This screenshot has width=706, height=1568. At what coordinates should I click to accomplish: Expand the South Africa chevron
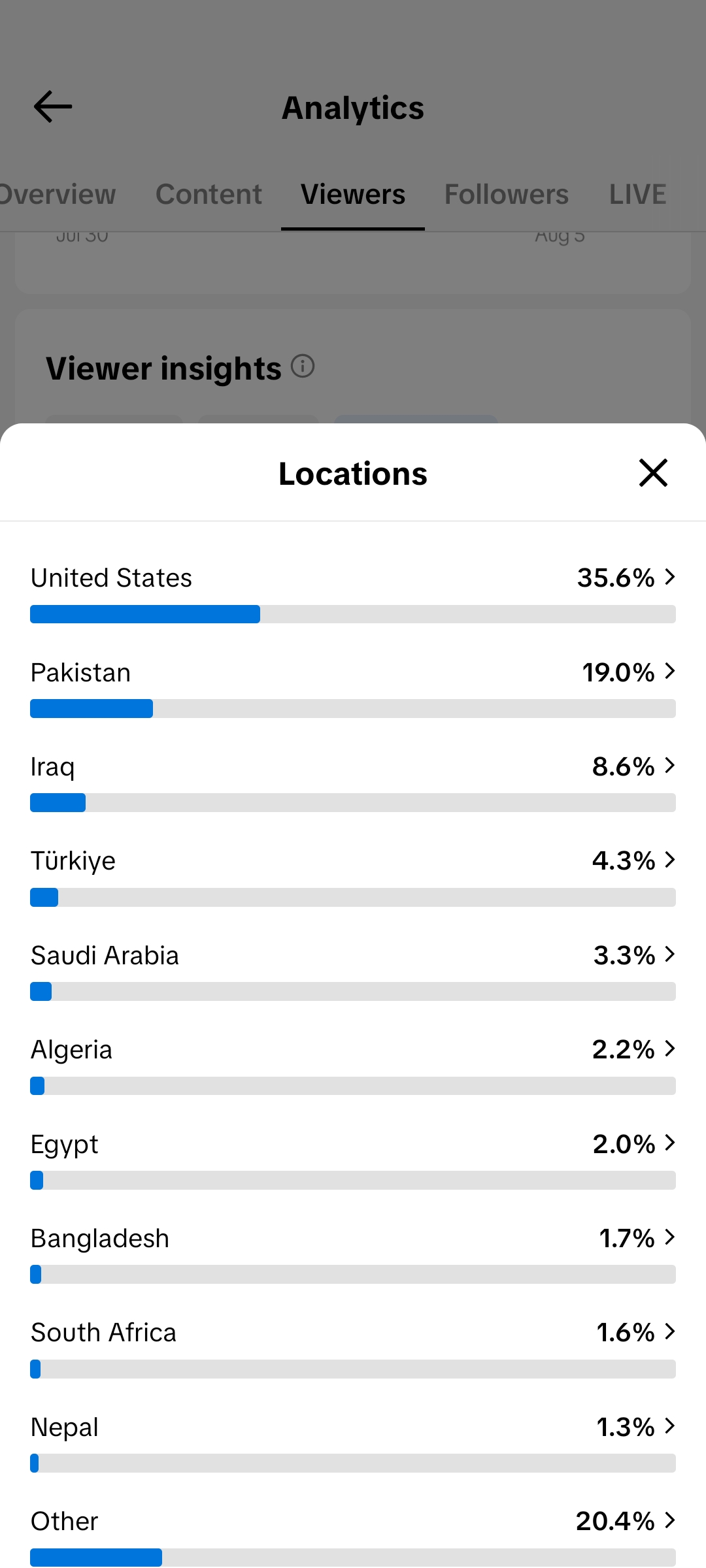[x=669, y=1331]
